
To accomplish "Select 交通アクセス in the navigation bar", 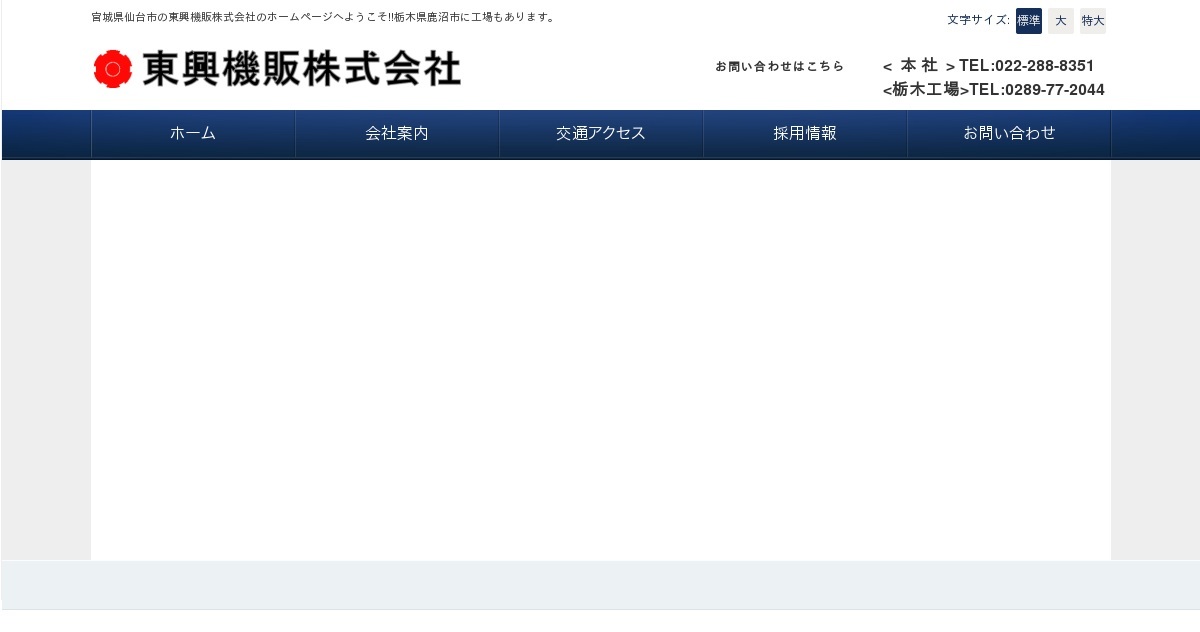I will point(601,133).
